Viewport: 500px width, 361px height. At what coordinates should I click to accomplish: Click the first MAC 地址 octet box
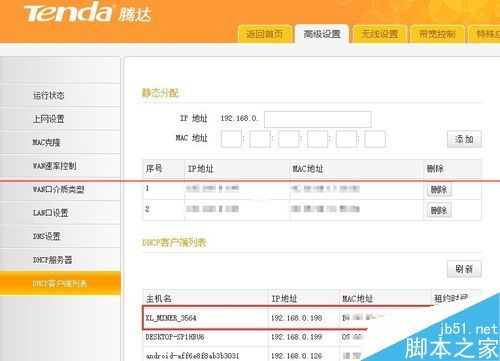(231, 139)
